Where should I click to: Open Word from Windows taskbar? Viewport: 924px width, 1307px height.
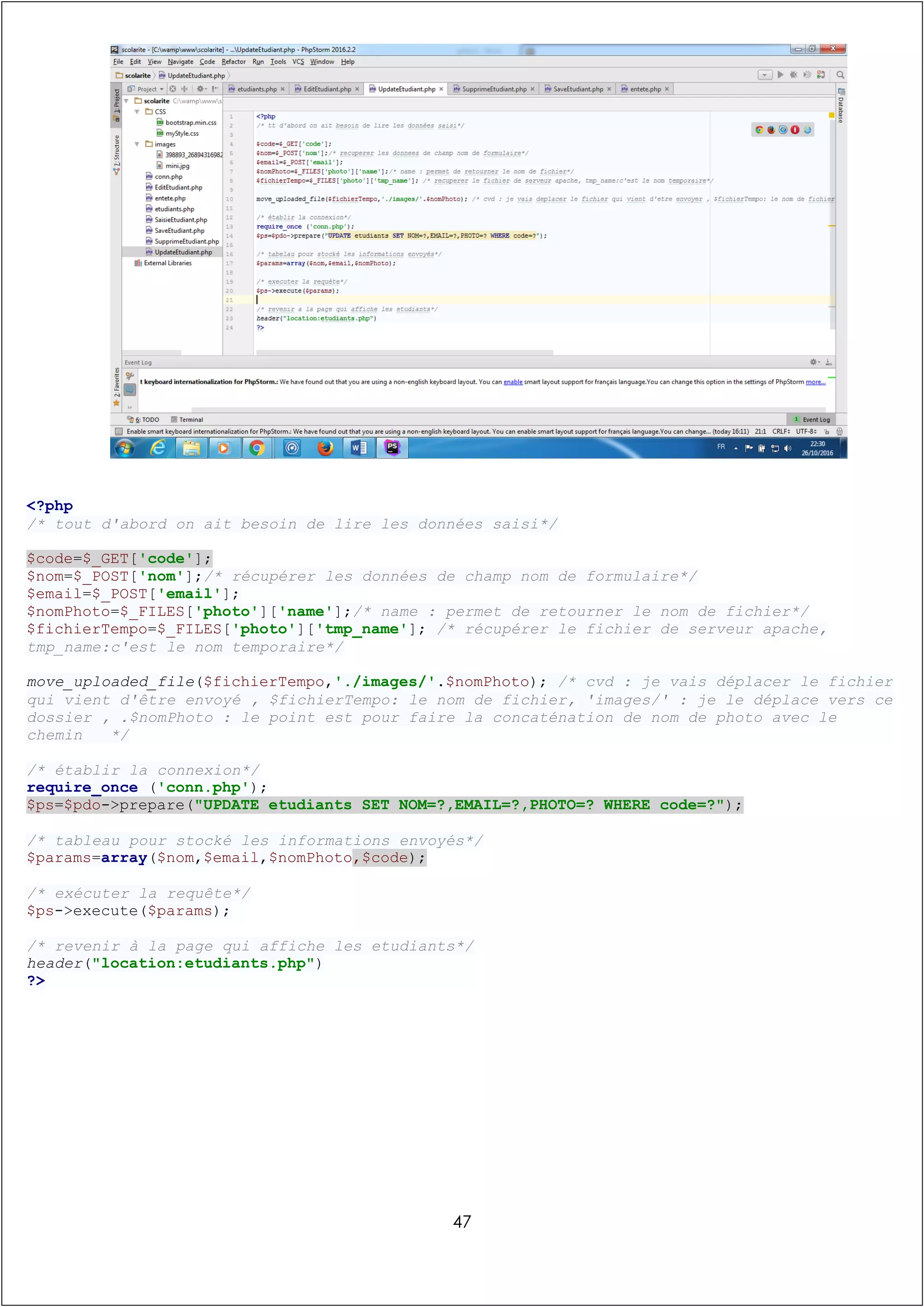359,449
